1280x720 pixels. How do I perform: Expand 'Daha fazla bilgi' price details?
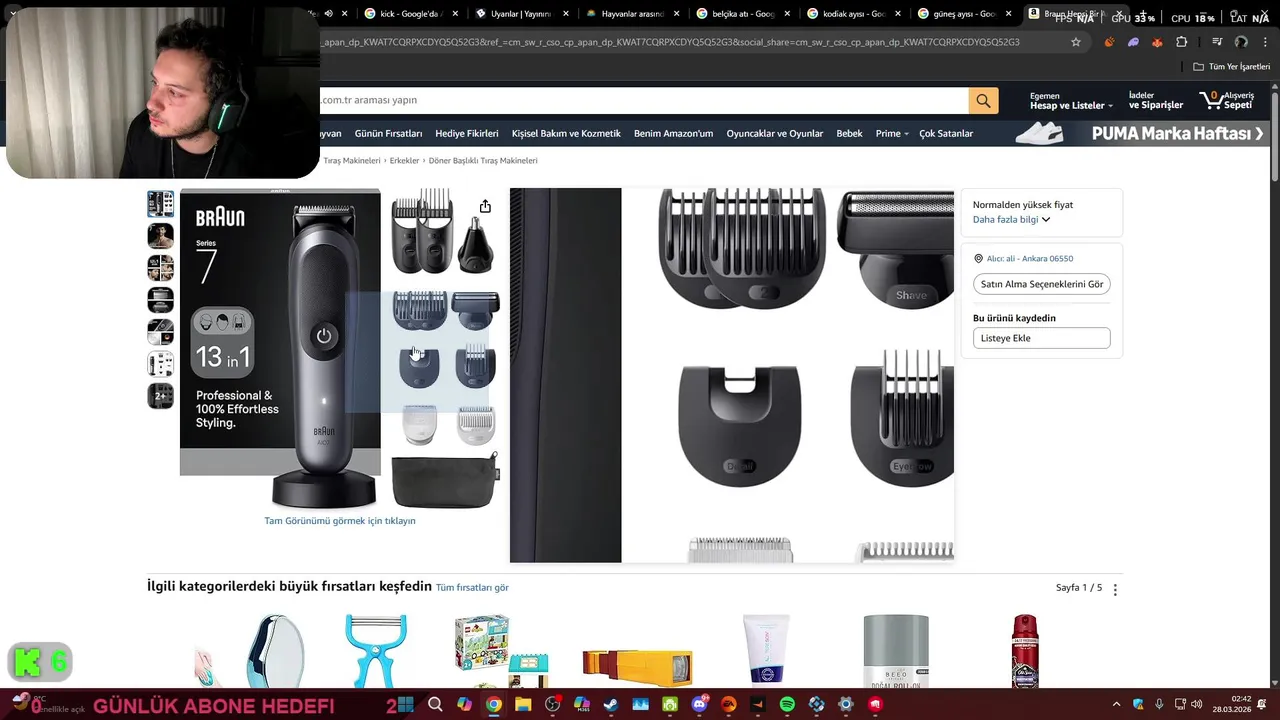click(1011, 220)
